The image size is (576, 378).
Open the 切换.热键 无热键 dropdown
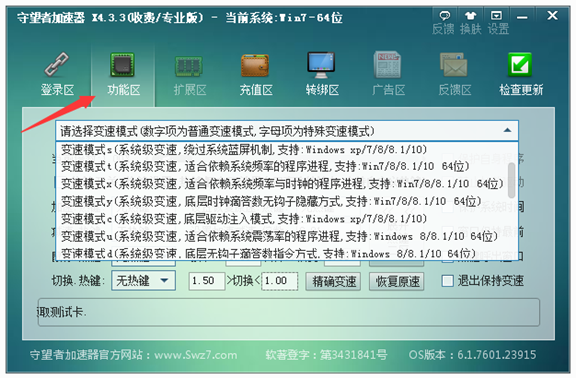click(144, 281)
